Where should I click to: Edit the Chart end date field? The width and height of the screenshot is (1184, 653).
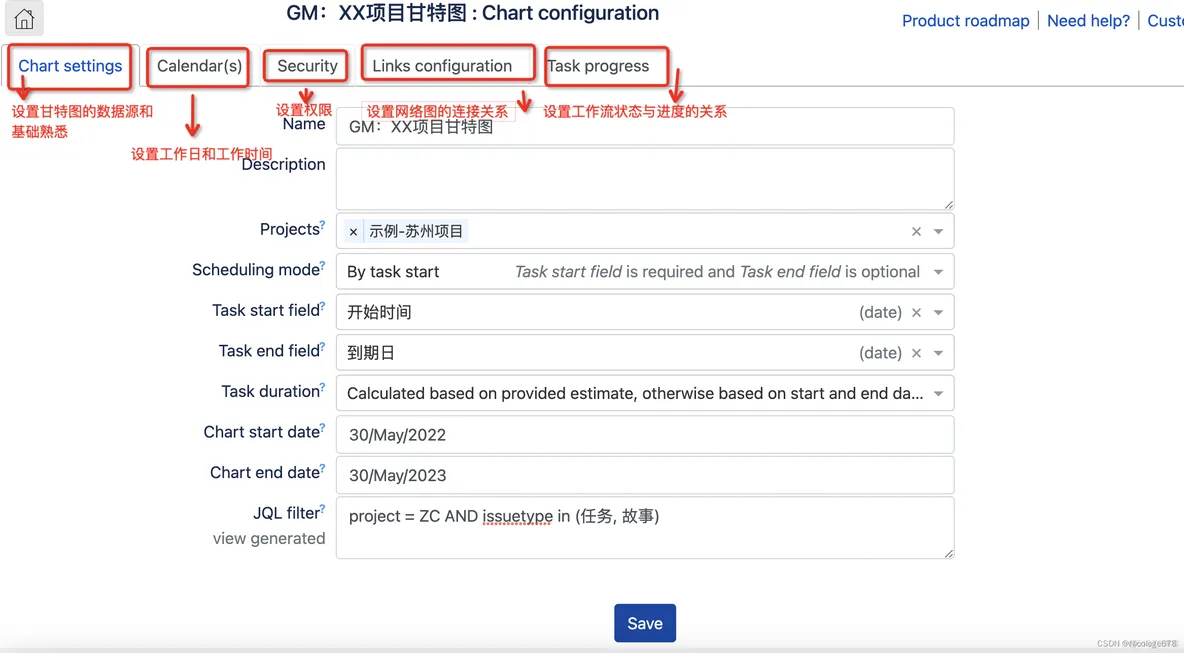point(645,476)
